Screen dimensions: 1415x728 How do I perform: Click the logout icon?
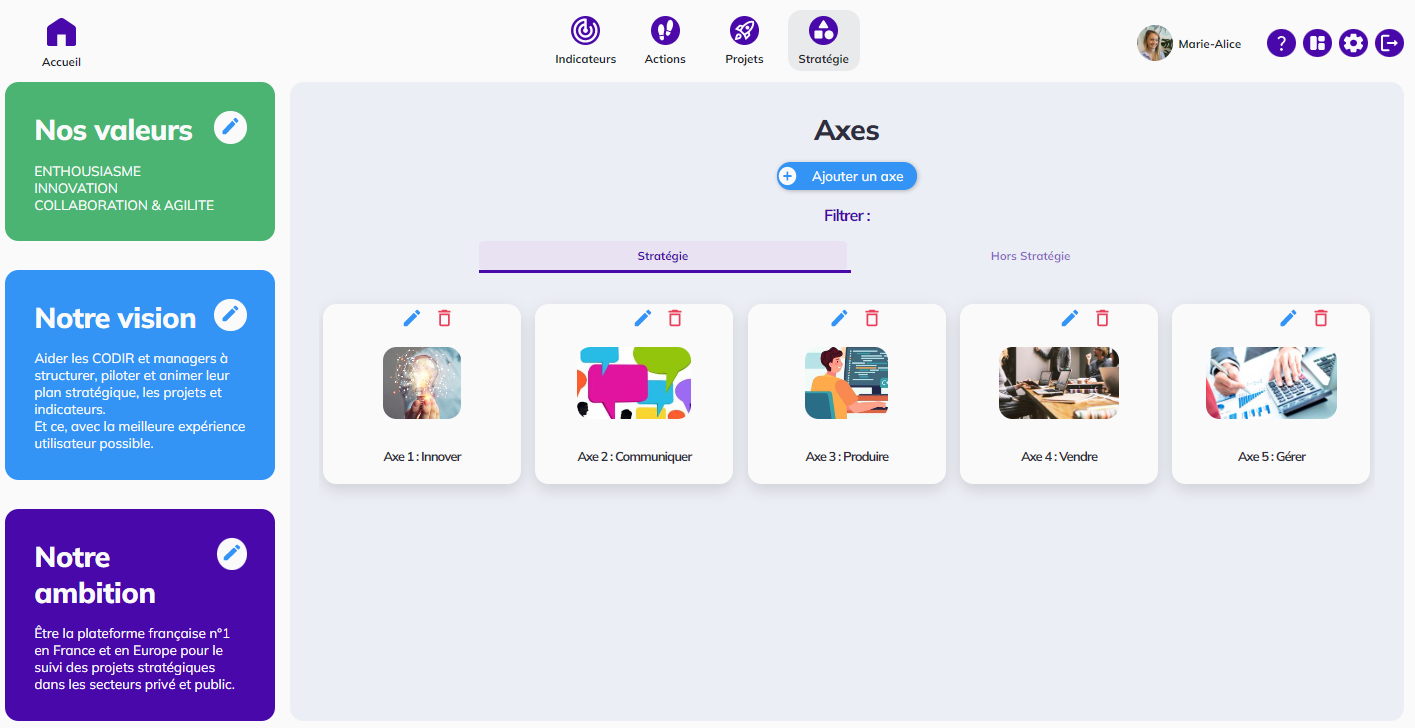point(1389,43)
